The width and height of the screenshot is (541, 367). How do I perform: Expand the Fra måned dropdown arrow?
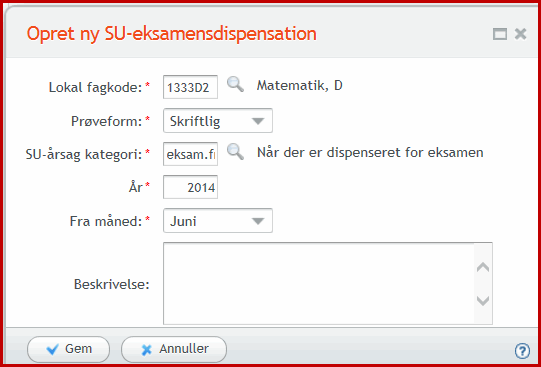pyautogui.click(x=258, y=221)
